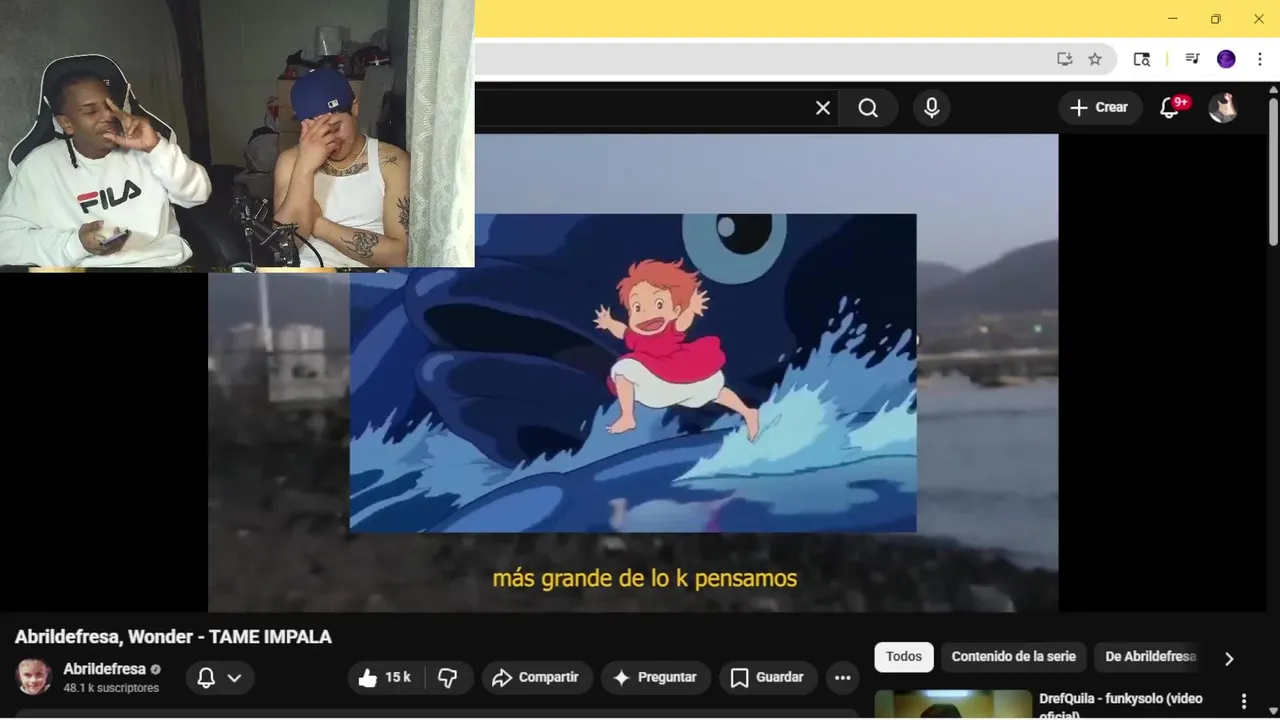Click the install app icon in address bar
The height and width of the screenshot is (720, 1280).
coord(1064,59)
